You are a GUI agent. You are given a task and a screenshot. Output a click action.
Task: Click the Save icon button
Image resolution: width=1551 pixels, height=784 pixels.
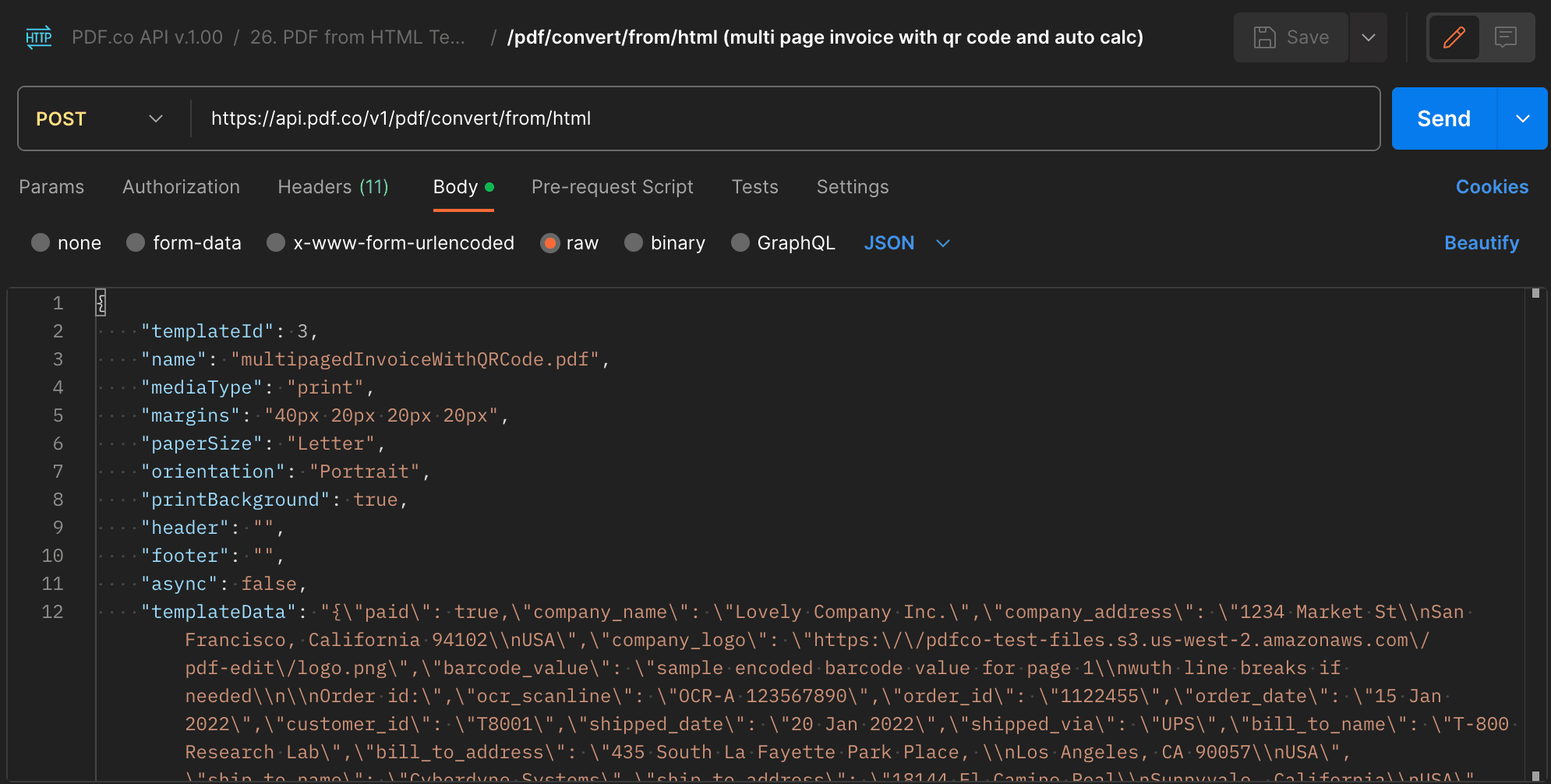(1264, 37)
